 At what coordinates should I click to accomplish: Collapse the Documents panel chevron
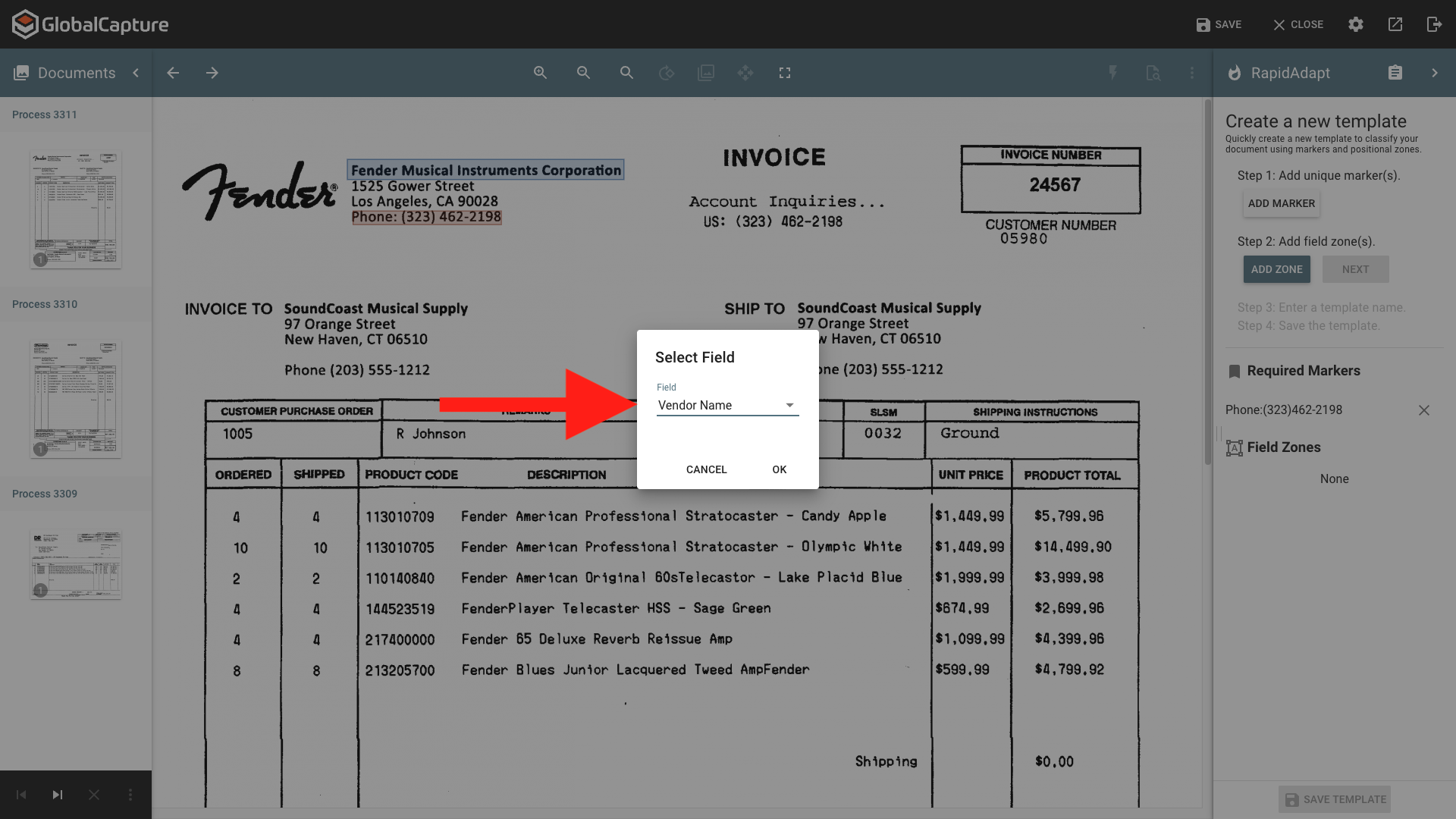pyautogui.click(x=136, y=73)
